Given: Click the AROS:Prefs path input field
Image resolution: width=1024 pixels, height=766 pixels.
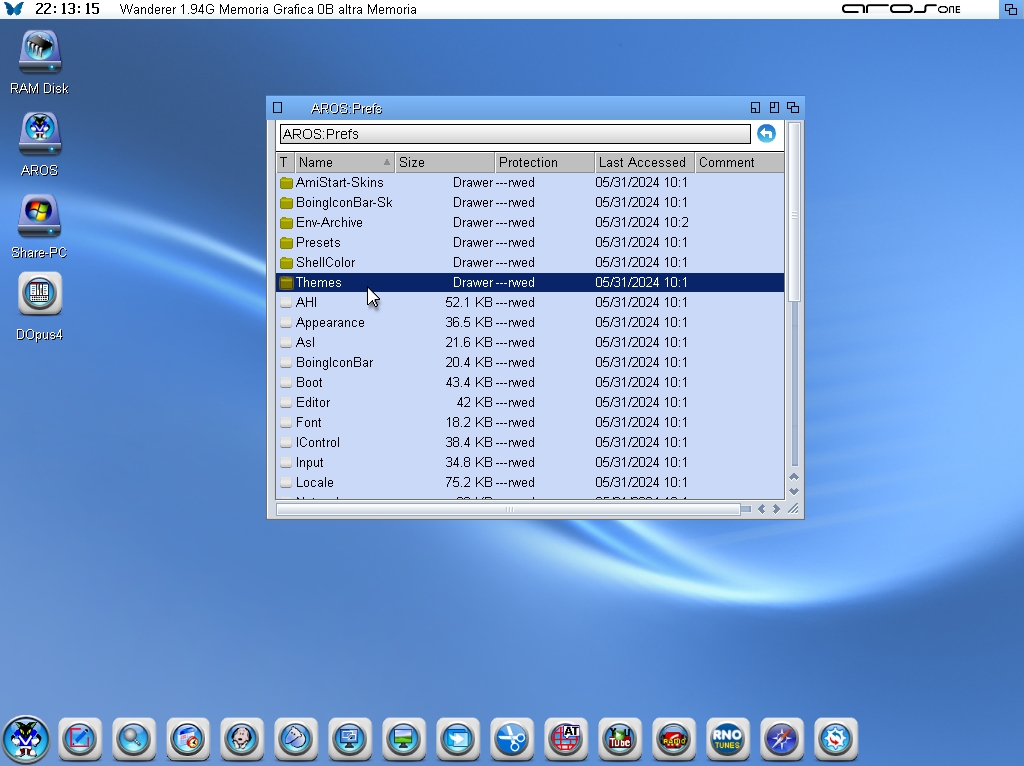Looking at the screenshot, I should coord(514,134).
